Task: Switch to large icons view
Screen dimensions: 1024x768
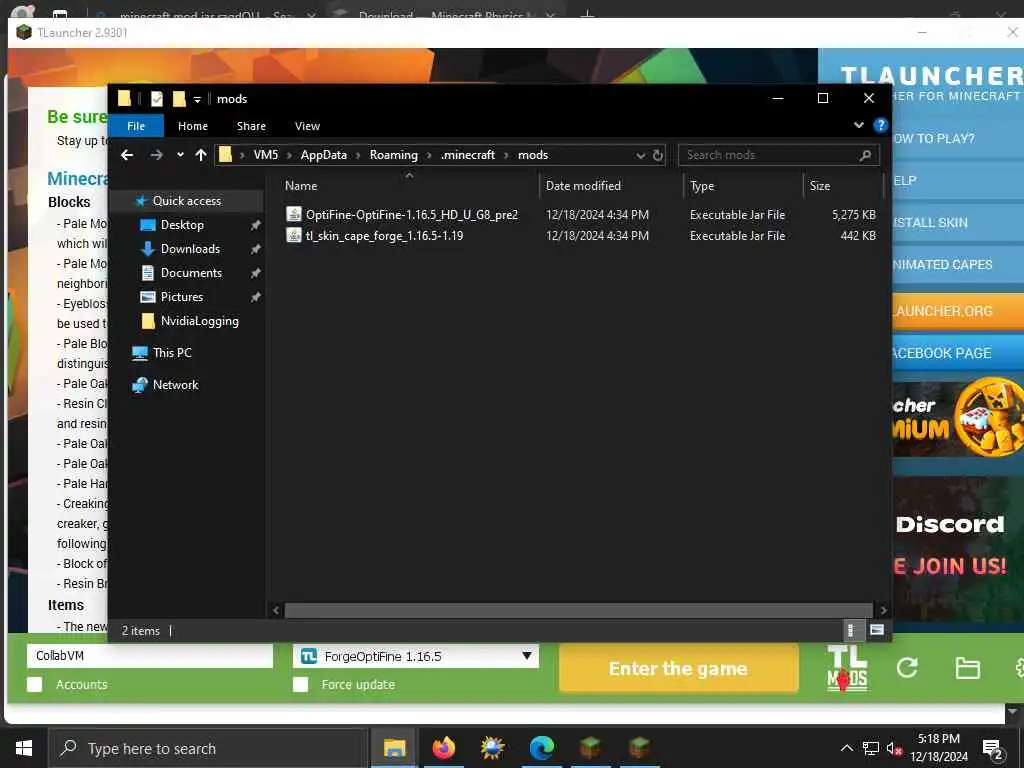Action: [x=876, y=630]
